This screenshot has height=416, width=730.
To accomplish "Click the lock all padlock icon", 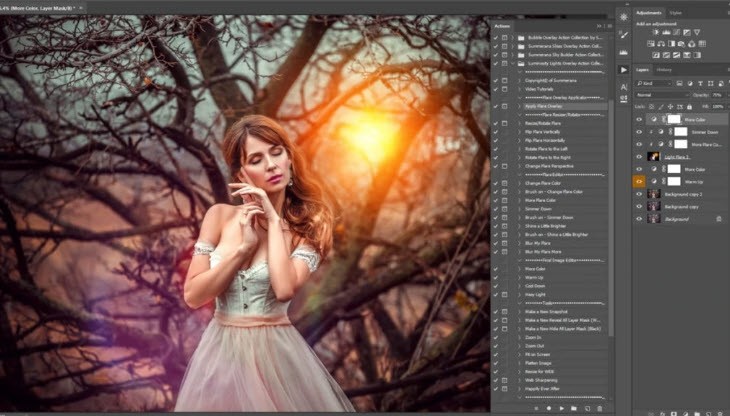I will point(689,107).
